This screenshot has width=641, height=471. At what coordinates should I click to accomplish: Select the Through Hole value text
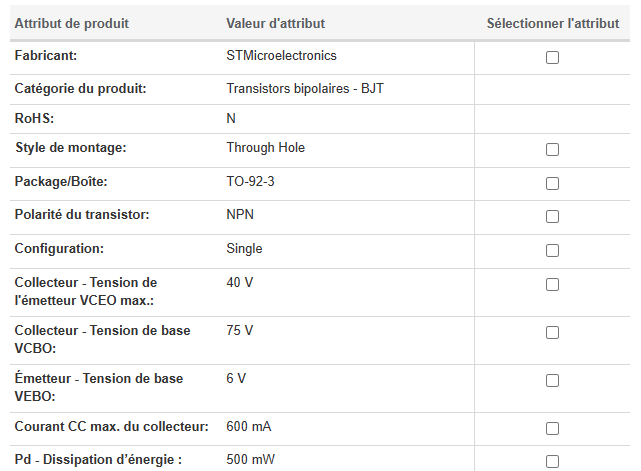click(x=266, y=148)
